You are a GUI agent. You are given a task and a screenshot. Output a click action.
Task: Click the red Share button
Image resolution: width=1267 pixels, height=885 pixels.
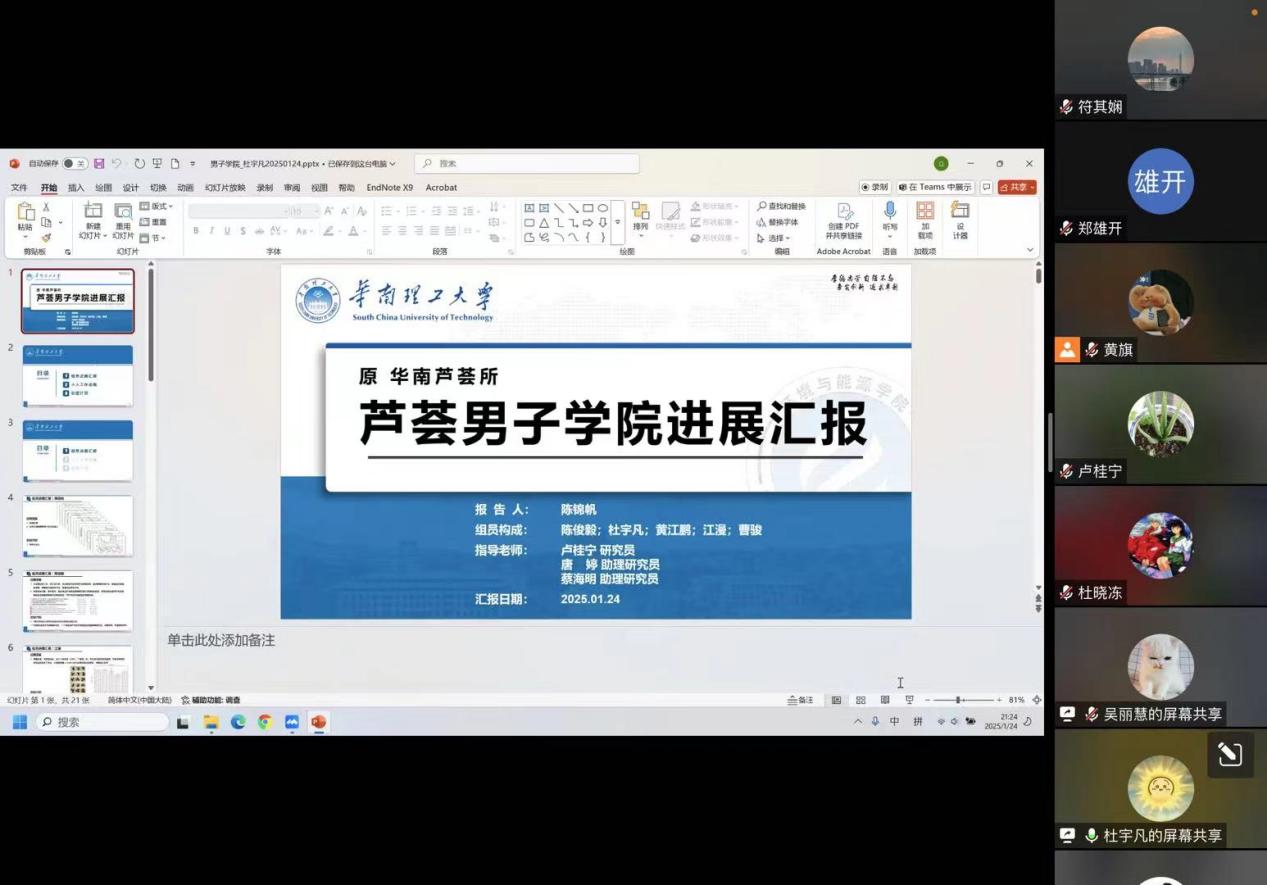coord(1017,187)
